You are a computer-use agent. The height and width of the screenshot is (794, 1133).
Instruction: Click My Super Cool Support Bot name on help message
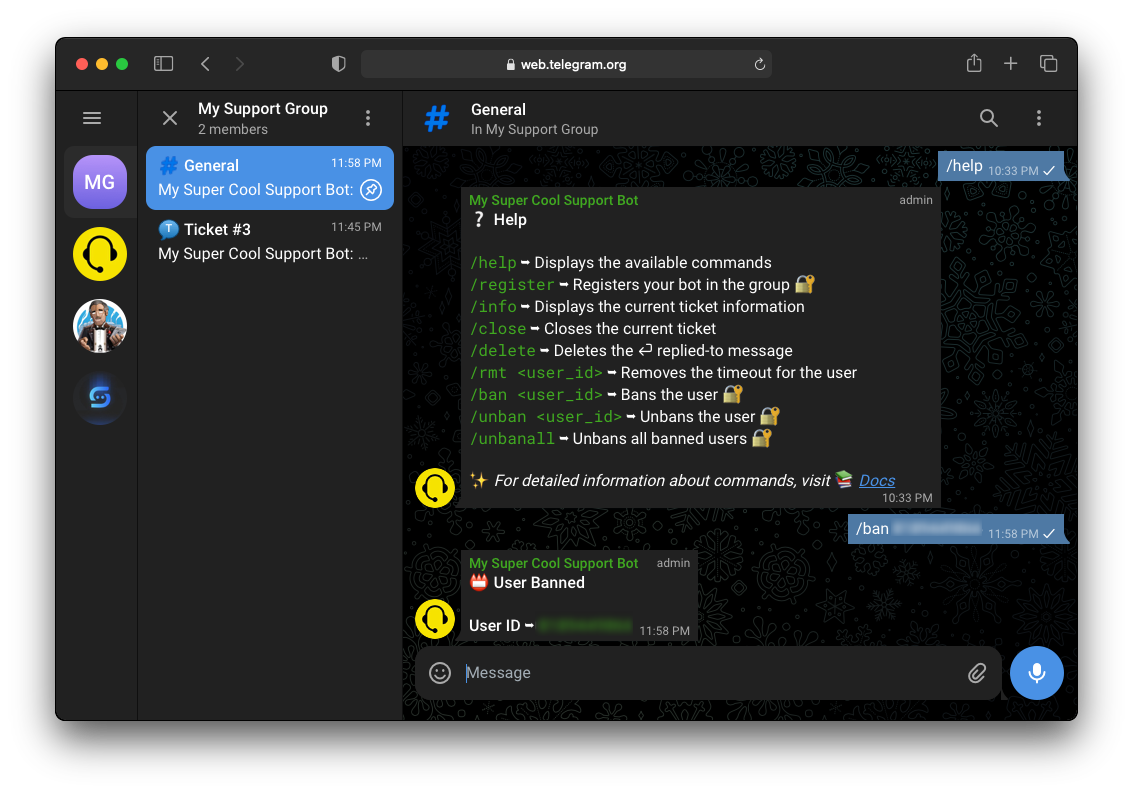click(x=553, y=200)
